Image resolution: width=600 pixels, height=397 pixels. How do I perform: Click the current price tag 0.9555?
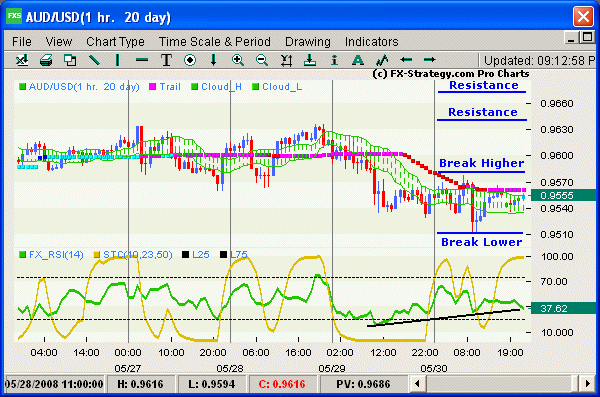[x=562, y=195]
